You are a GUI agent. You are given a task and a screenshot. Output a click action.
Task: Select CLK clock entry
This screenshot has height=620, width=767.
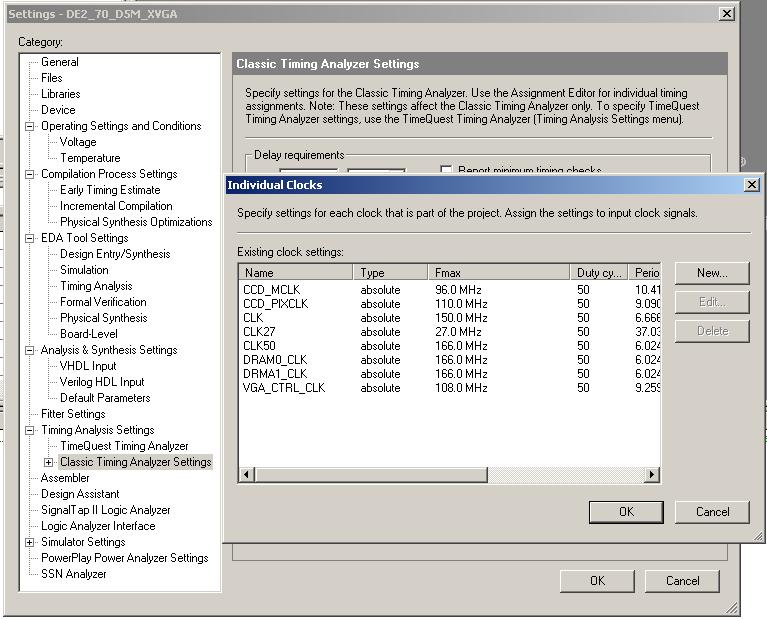450,318
